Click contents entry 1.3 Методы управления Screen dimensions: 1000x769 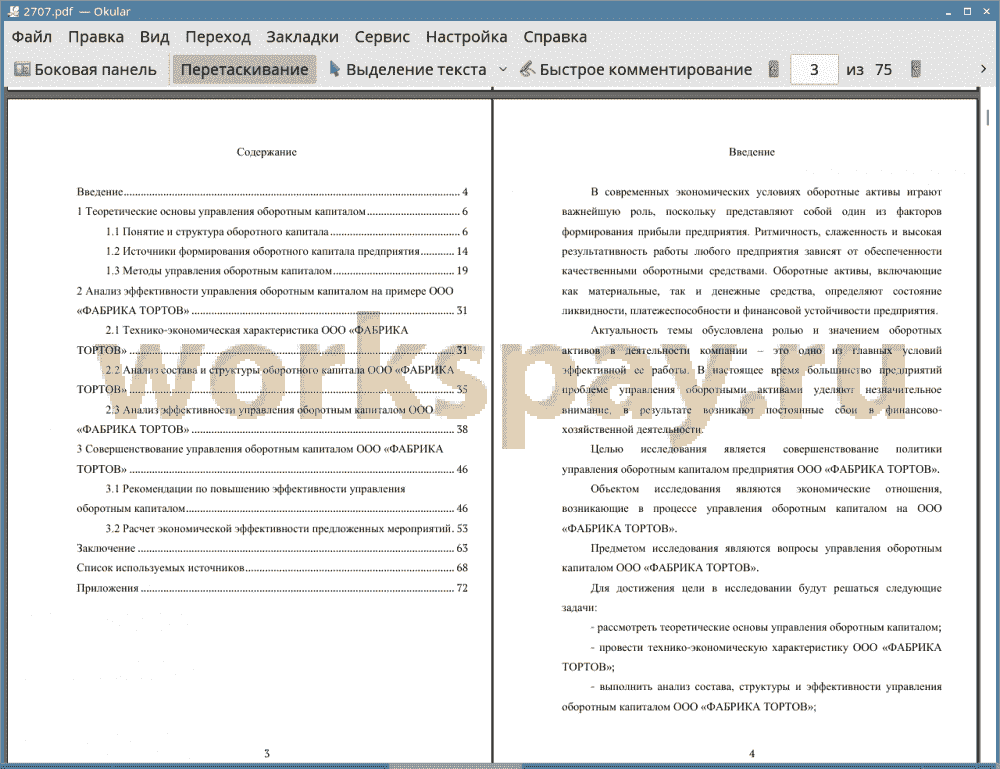[x=287, y=271]
